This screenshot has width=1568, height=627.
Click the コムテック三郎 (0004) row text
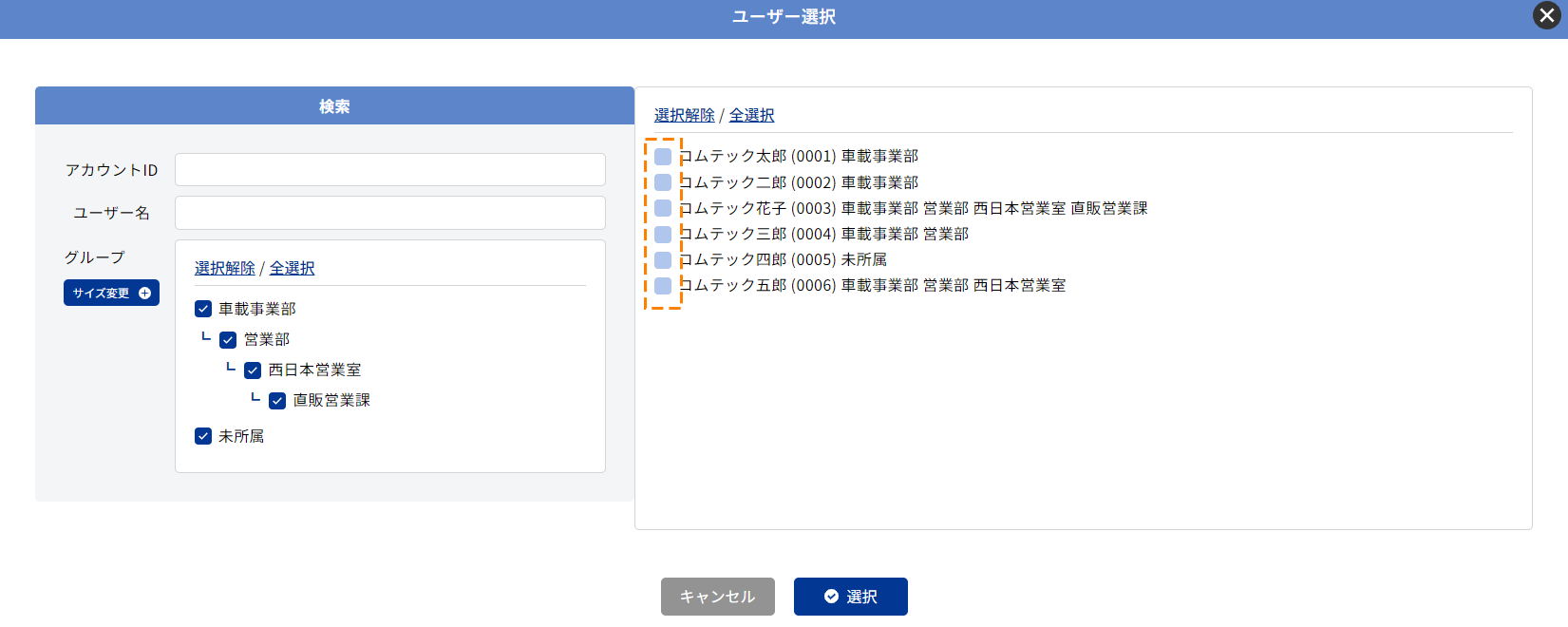823,234
